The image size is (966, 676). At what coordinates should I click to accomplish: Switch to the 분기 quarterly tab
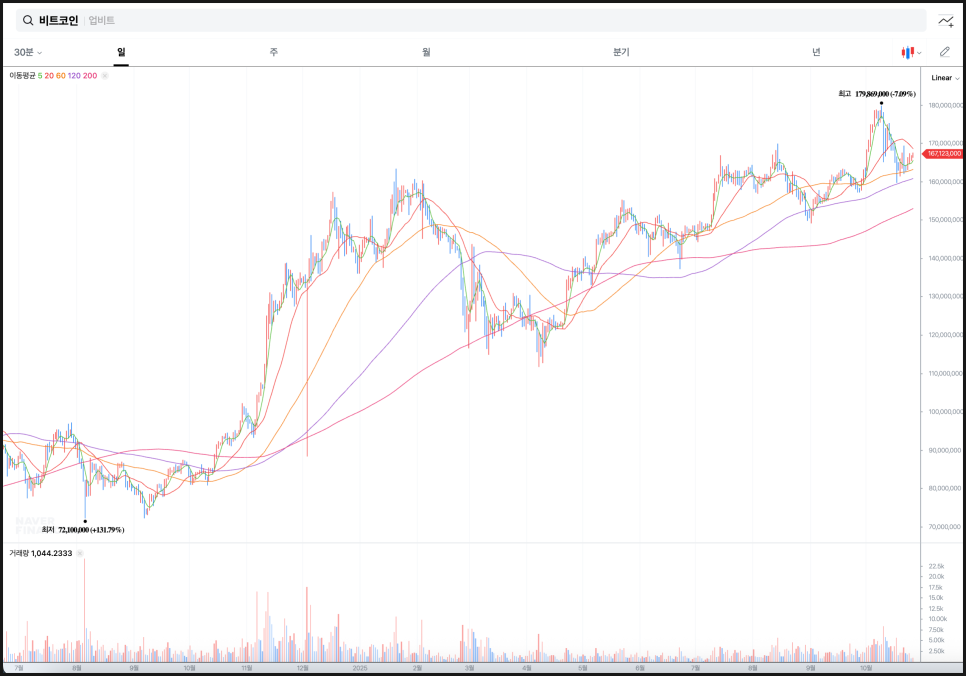[621, 52]
